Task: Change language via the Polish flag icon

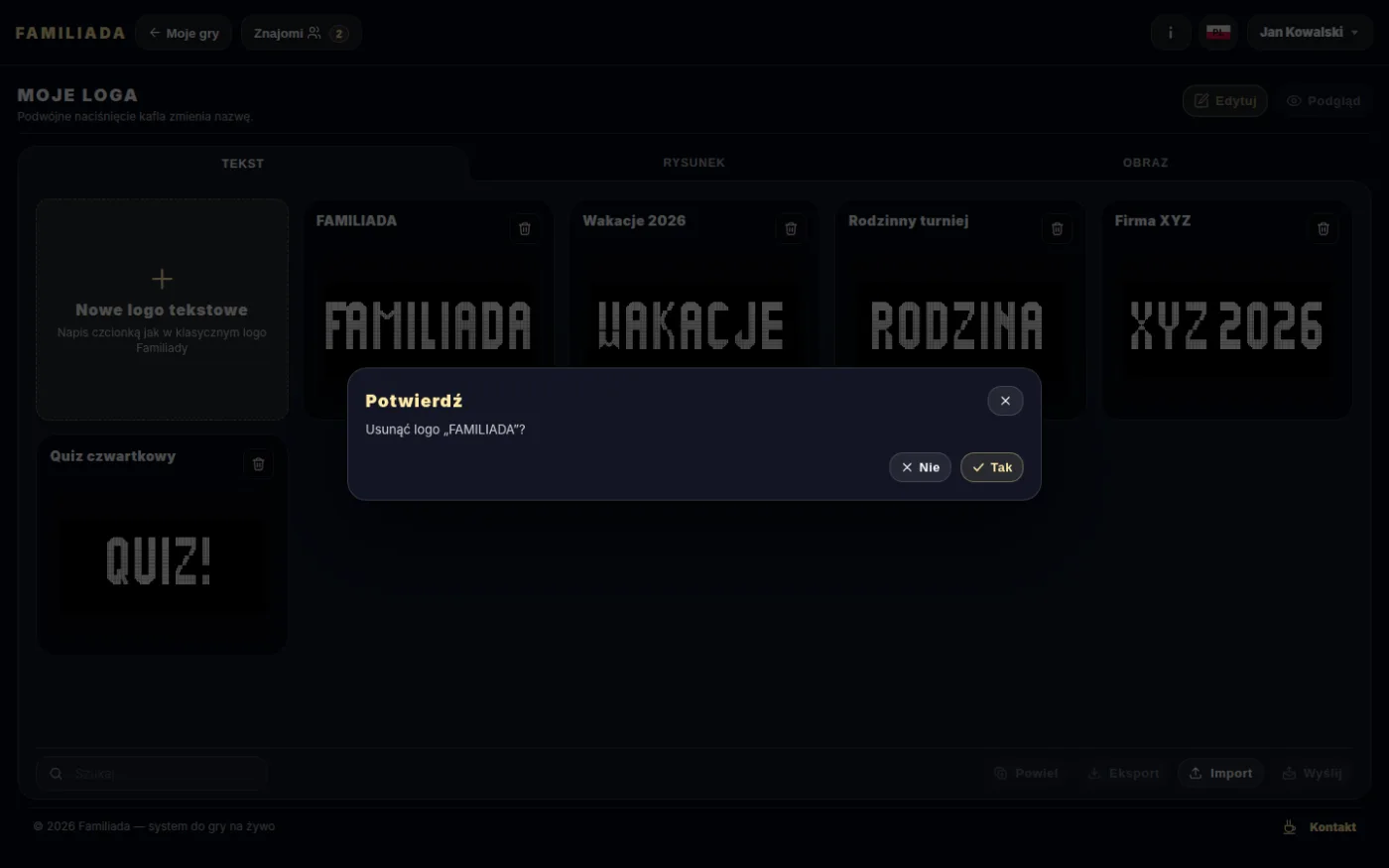Action: (x=1218, y=33)
